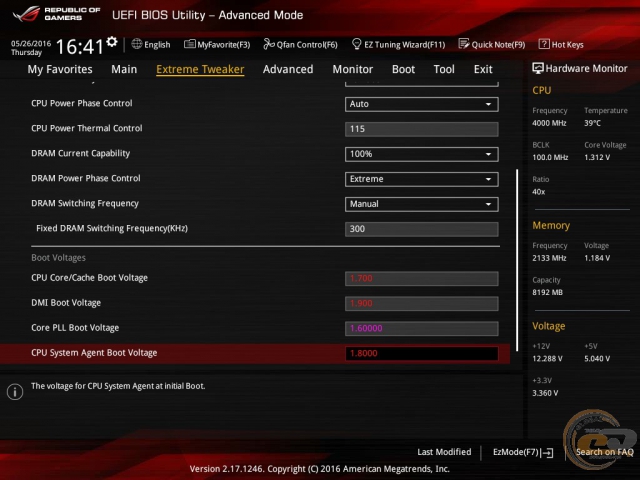Screen dimensions: 640x480
Task: Go to the Advanced tab
Action: click(x=288, y=69)
